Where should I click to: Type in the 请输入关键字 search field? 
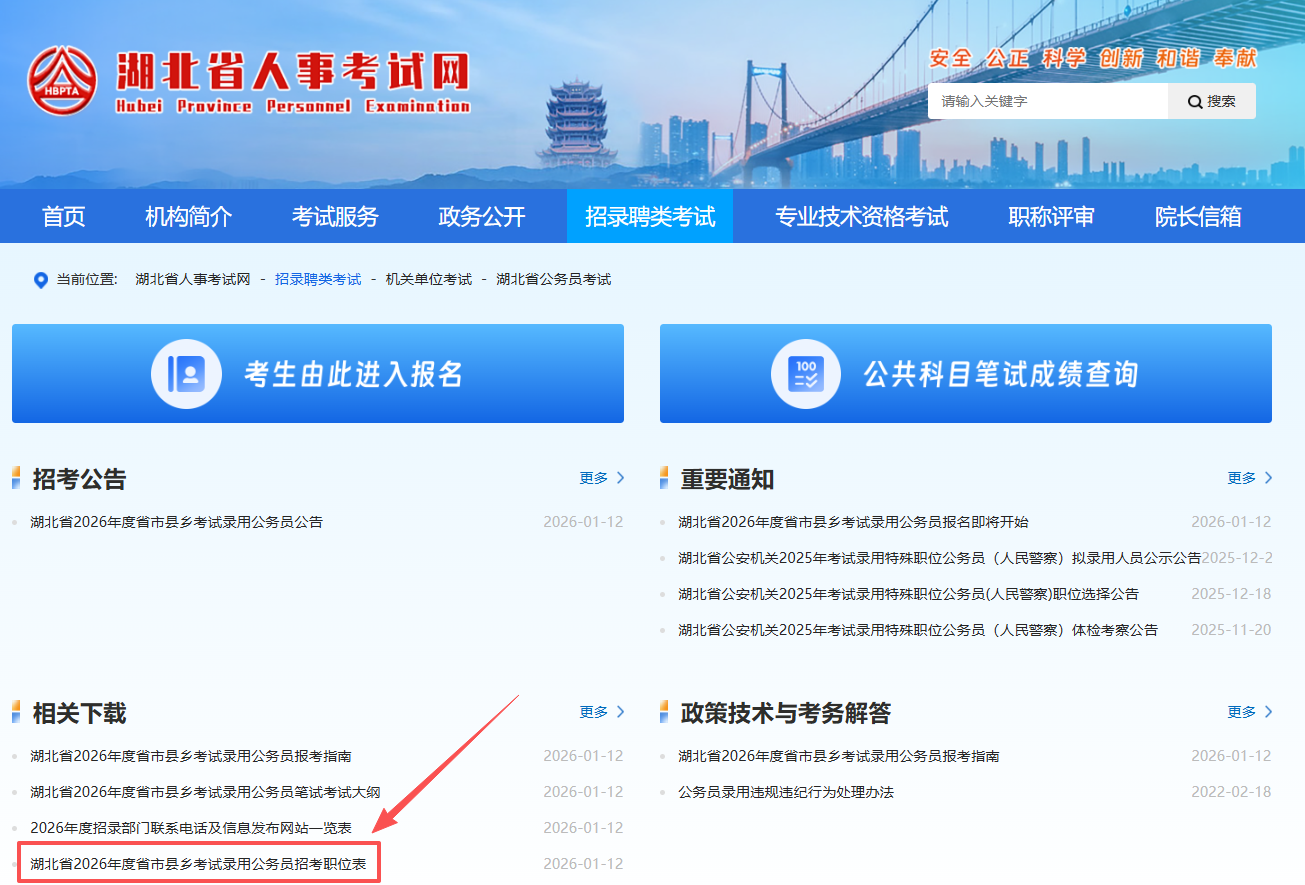pos(1047,101)
